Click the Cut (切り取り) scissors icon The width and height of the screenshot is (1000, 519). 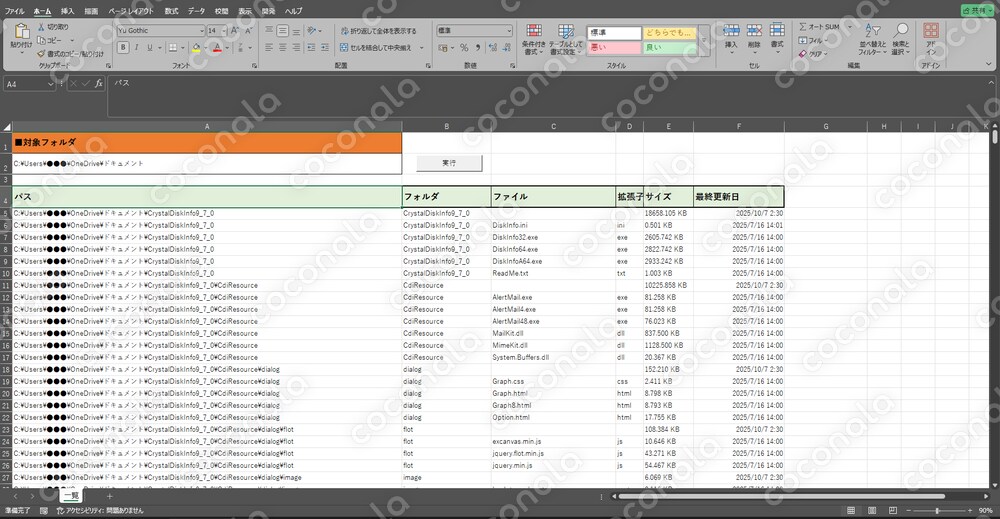[41, 27]
